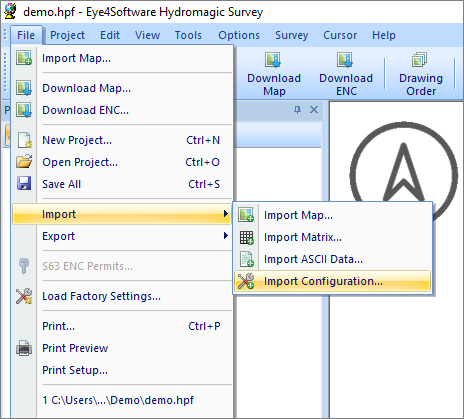Viewport: 464px width, 419px height.
Task: Select the Export menu entry
Action: click(122, 236)
